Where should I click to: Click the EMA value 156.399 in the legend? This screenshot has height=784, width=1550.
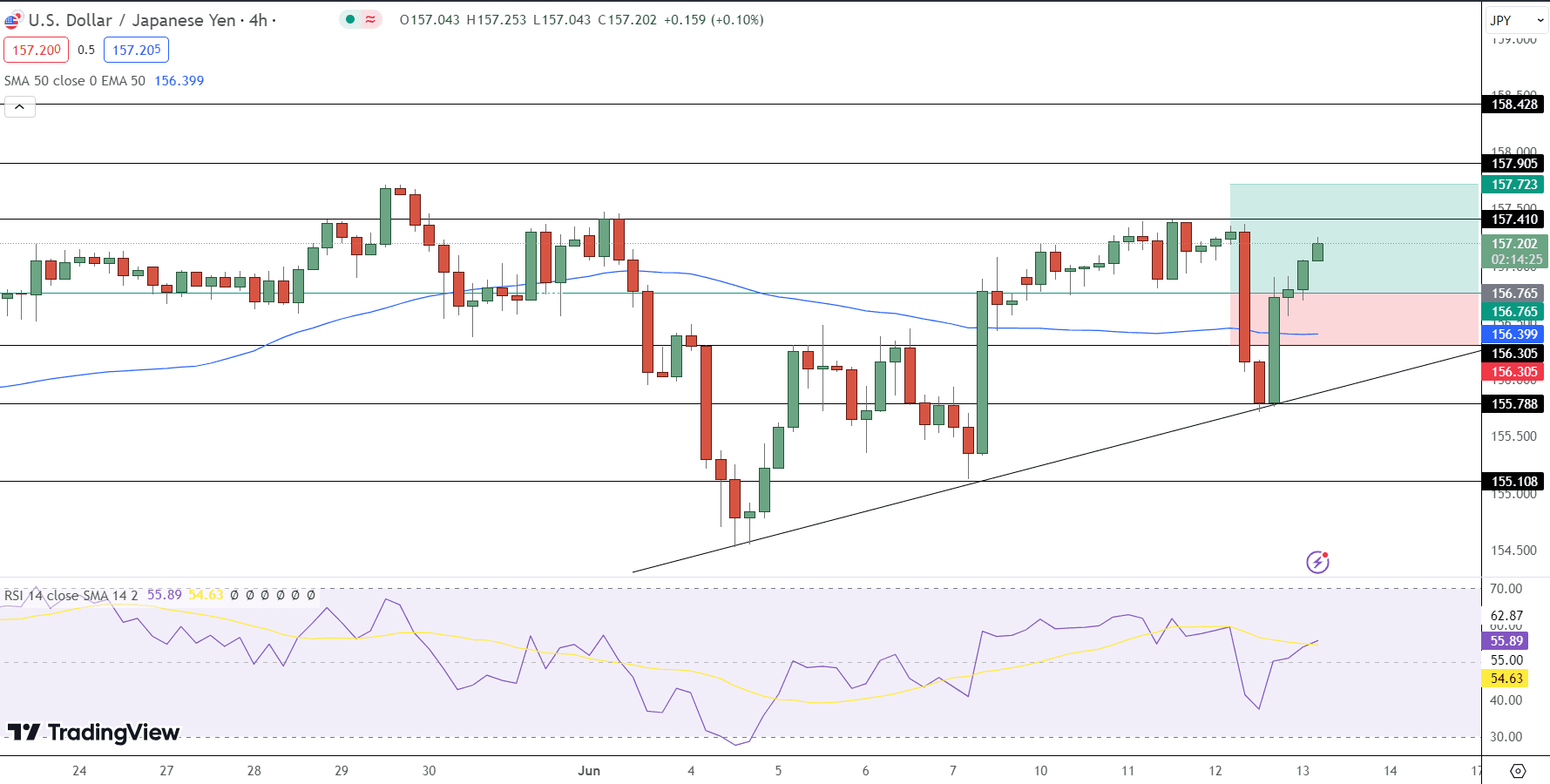(179, 81)
